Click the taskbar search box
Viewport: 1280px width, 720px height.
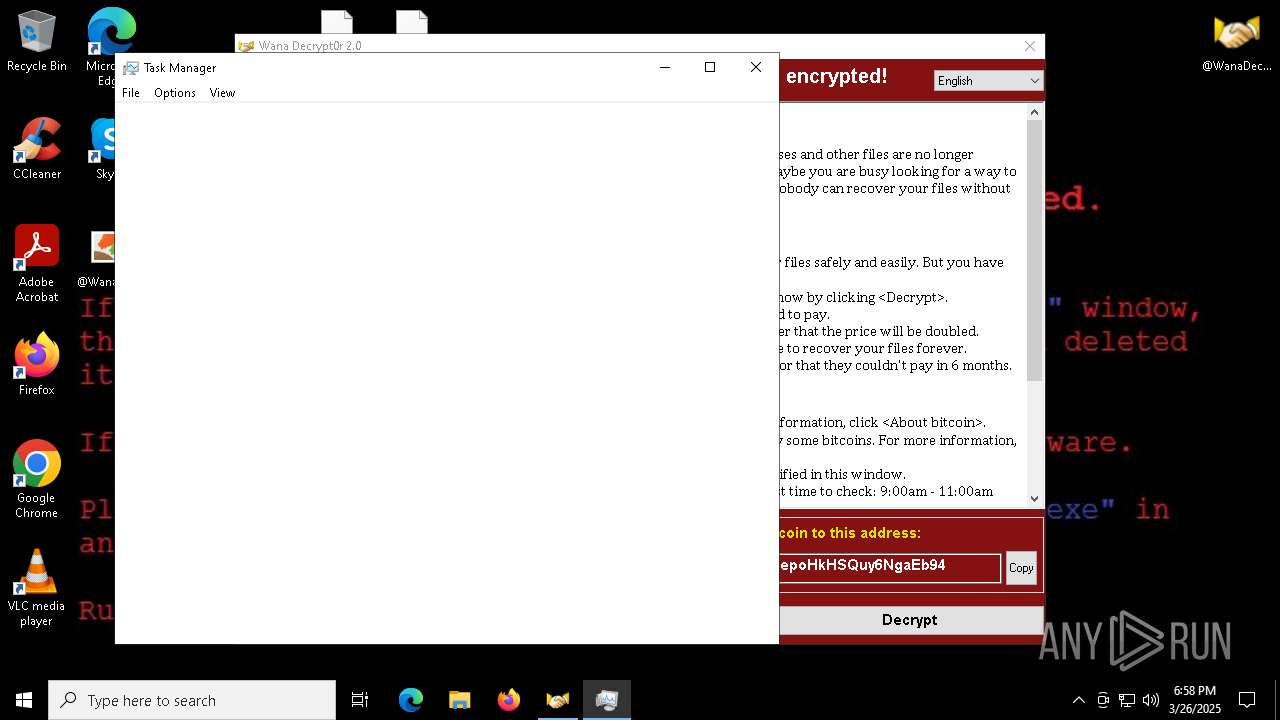192,700
